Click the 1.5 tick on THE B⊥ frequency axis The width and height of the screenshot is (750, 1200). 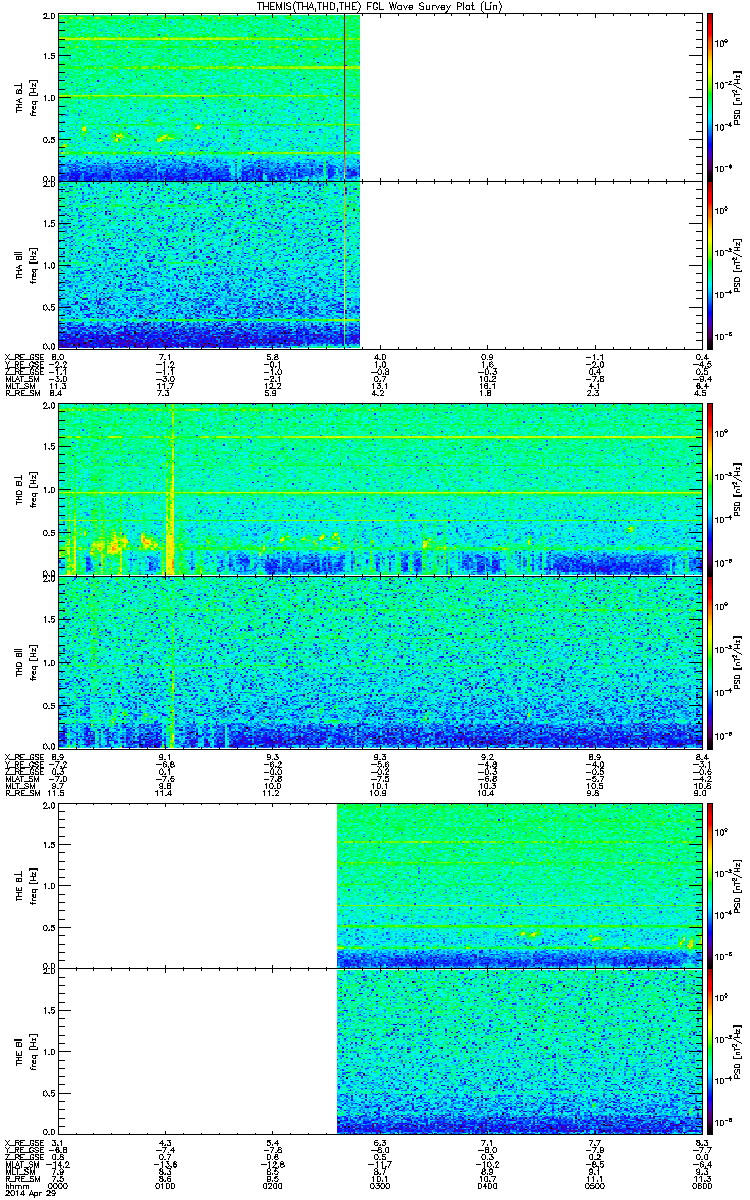tap(49, 844)
